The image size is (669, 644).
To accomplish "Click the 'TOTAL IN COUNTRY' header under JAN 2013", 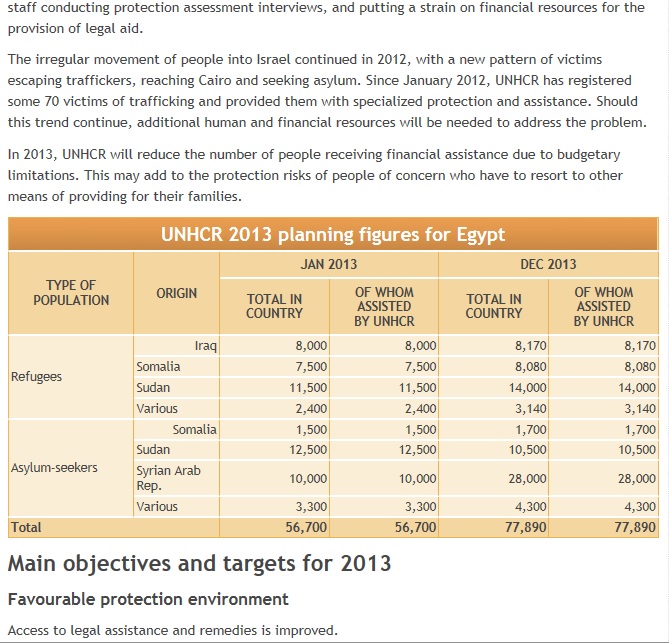I will pos(274,306).
